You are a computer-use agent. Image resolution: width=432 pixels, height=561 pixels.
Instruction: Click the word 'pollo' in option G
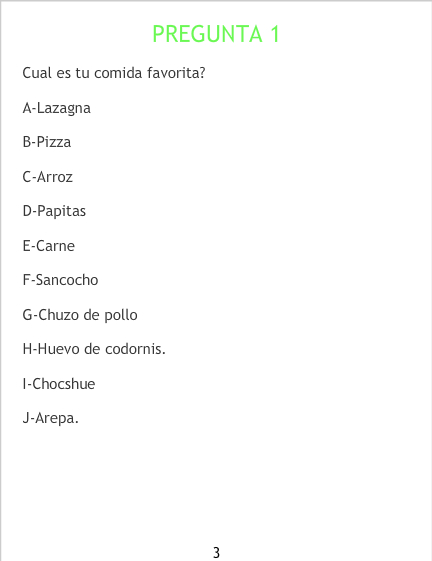[121, 315]
